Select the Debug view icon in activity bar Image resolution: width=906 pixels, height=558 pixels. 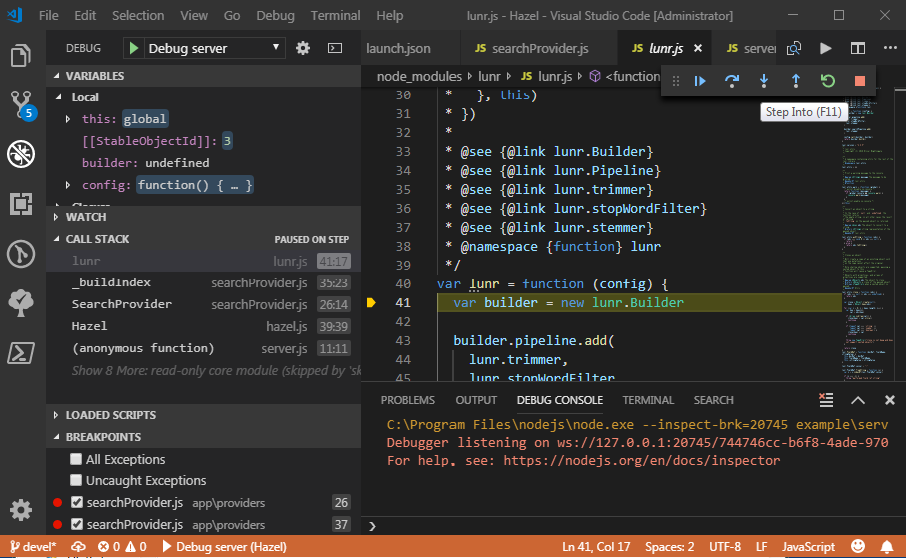[21, 154]
